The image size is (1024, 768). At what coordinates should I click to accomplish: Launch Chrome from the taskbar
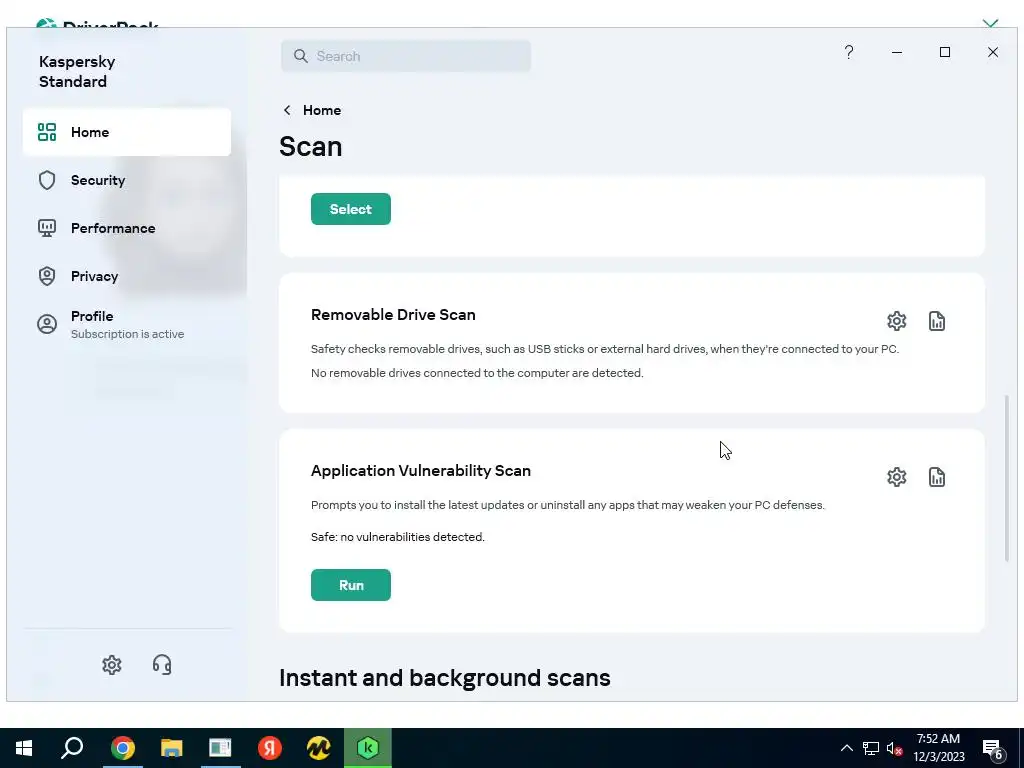122,748
